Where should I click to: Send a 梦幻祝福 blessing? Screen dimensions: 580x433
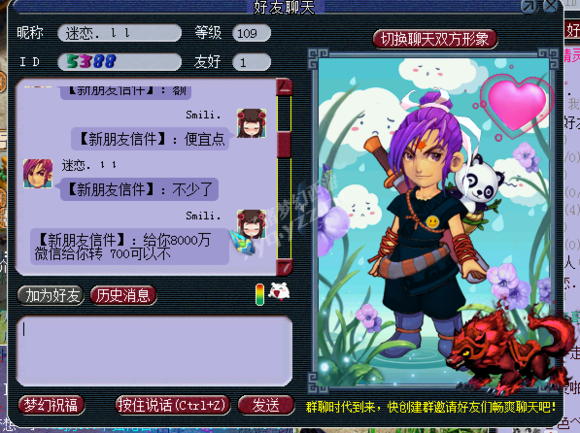click(51, 405)
